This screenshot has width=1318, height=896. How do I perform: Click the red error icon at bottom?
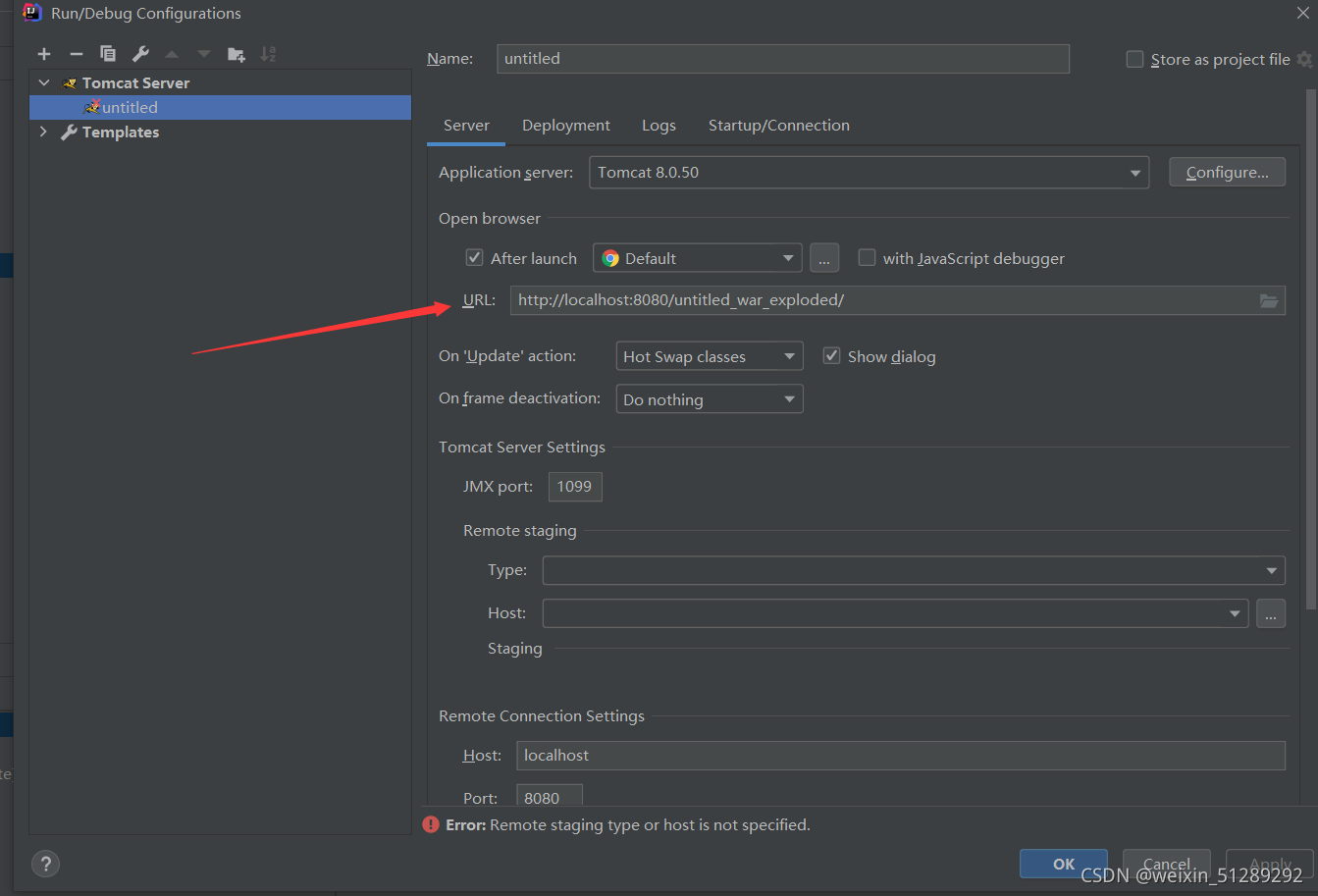click(x=431, y=824)
